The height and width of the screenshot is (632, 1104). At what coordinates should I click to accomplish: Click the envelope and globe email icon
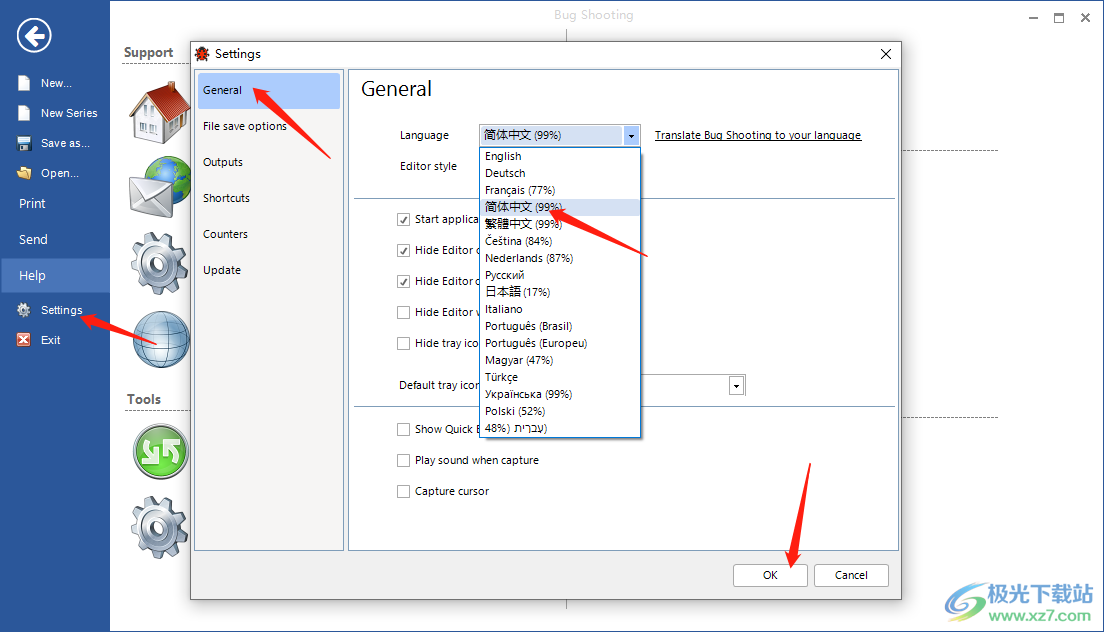pyautogui.click(x=159, y=187)
